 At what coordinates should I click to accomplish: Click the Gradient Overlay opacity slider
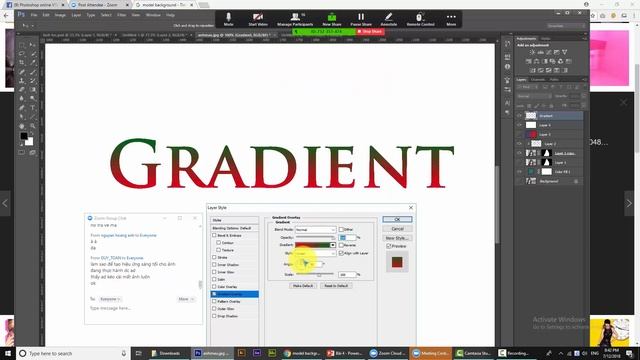[x=316, y=238]
